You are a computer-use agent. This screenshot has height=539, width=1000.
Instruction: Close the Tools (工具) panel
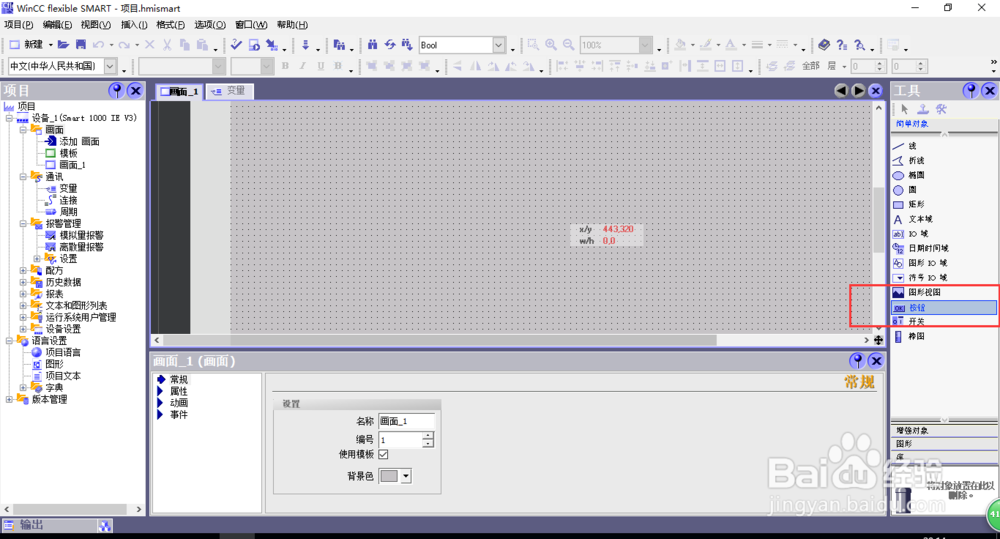coord(990,91)
